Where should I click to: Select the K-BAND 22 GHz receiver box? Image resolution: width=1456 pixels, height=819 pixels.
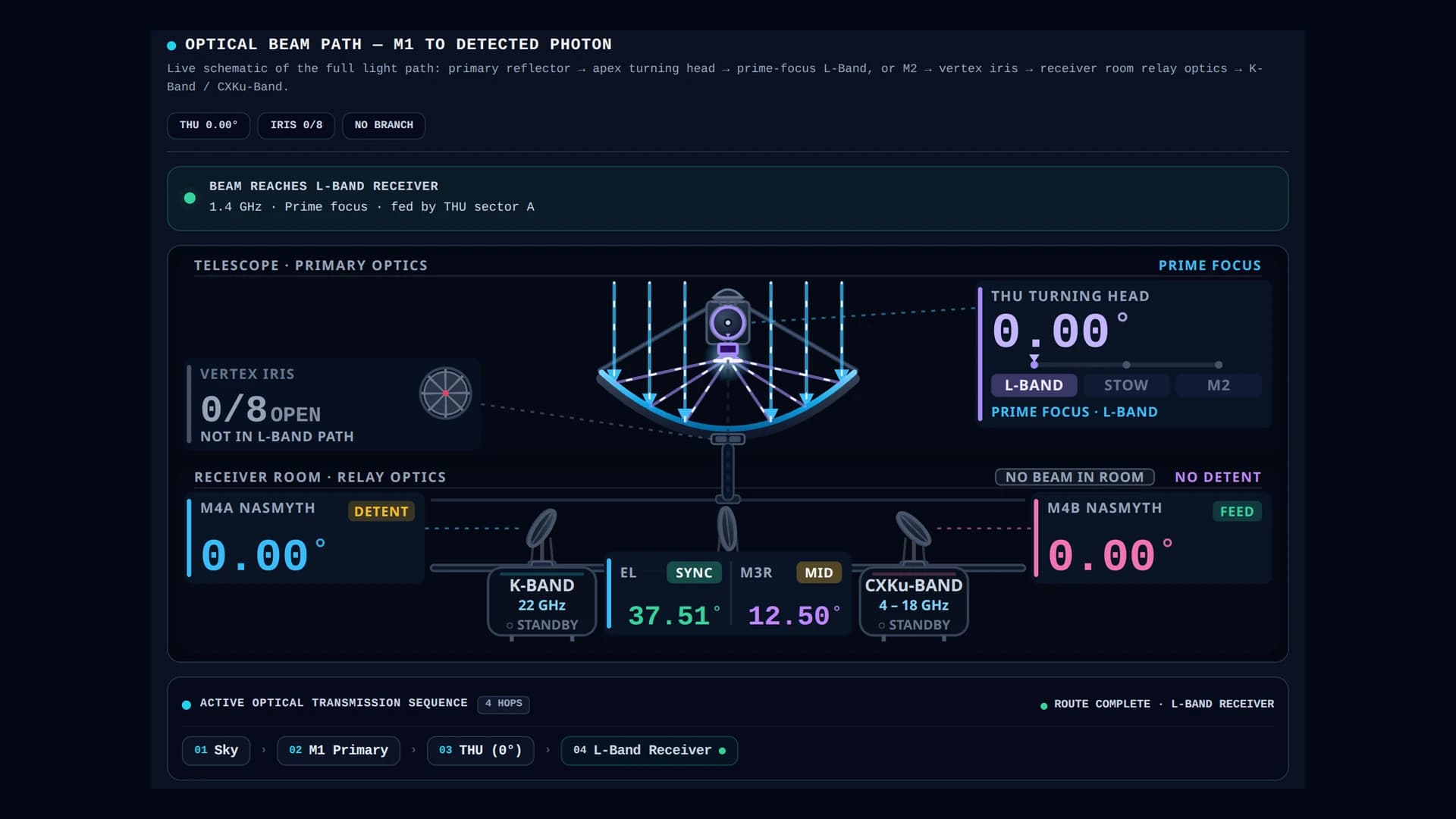point(541,603)
